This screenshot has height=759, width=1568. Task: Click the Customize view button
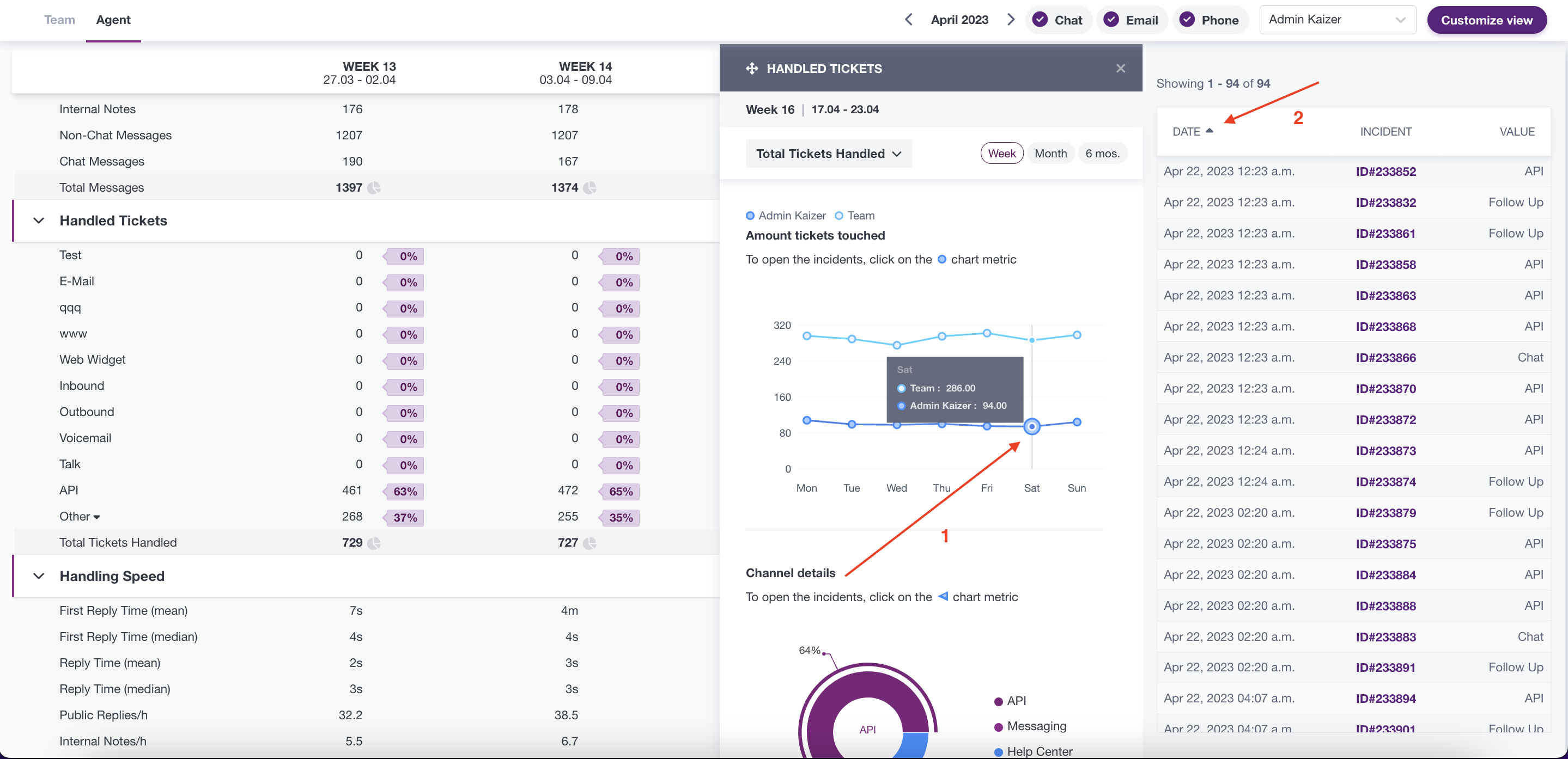(x=1486, y=20)
